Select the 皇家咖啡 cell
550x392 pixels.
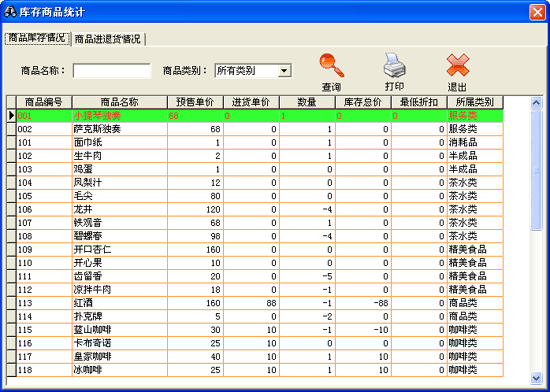point(120,357)
